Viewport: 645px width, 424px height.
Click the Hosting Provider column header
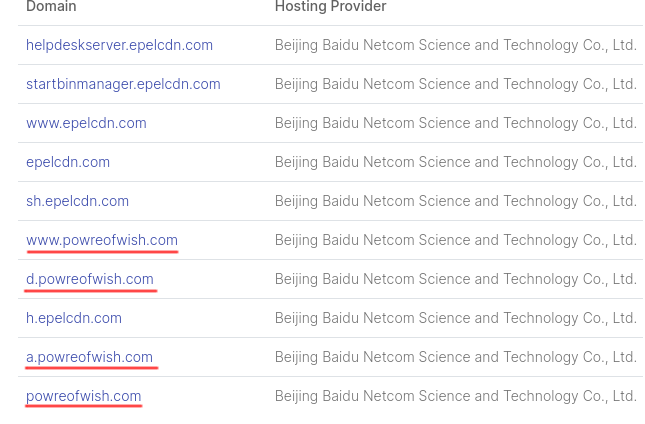331,7
